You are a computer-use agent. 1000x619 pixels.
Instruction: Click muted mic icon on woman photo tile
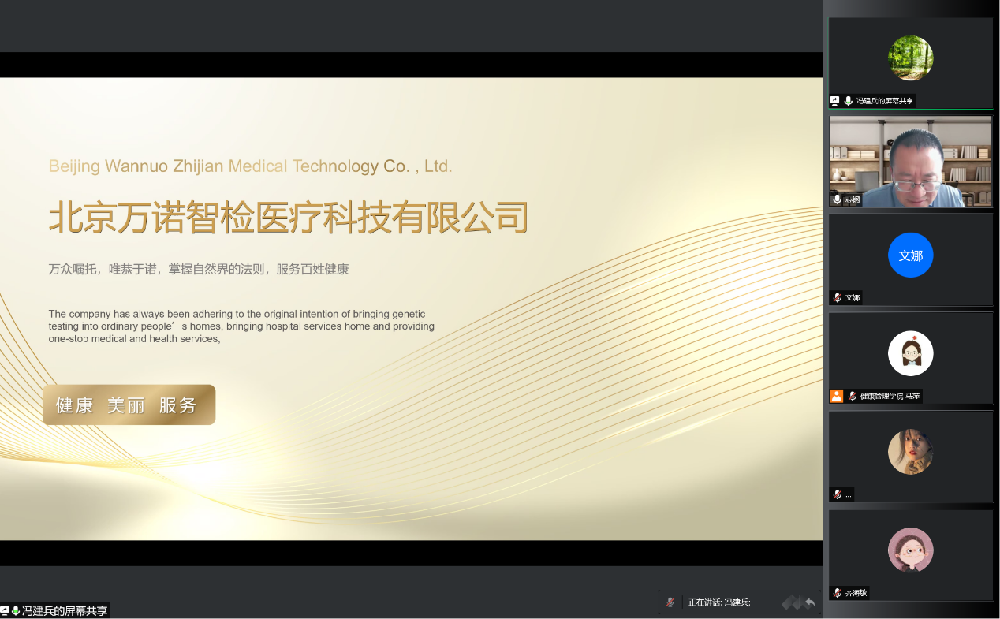tap(837, 494)
